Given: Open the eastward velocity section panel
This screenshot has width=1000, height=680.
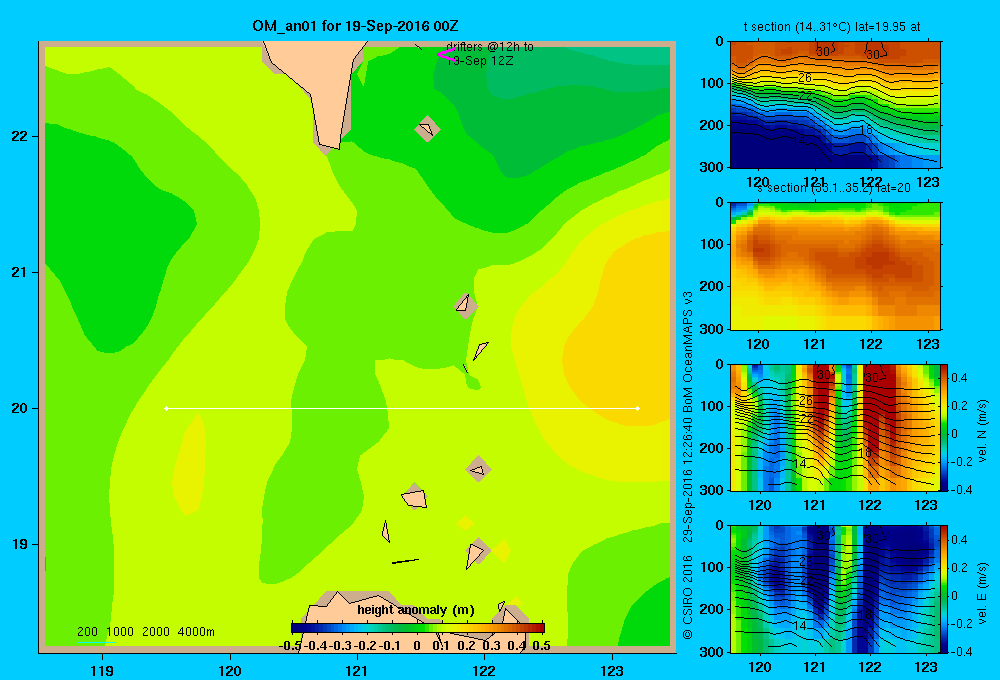Looking at the screenshot, I should point(835,589).
